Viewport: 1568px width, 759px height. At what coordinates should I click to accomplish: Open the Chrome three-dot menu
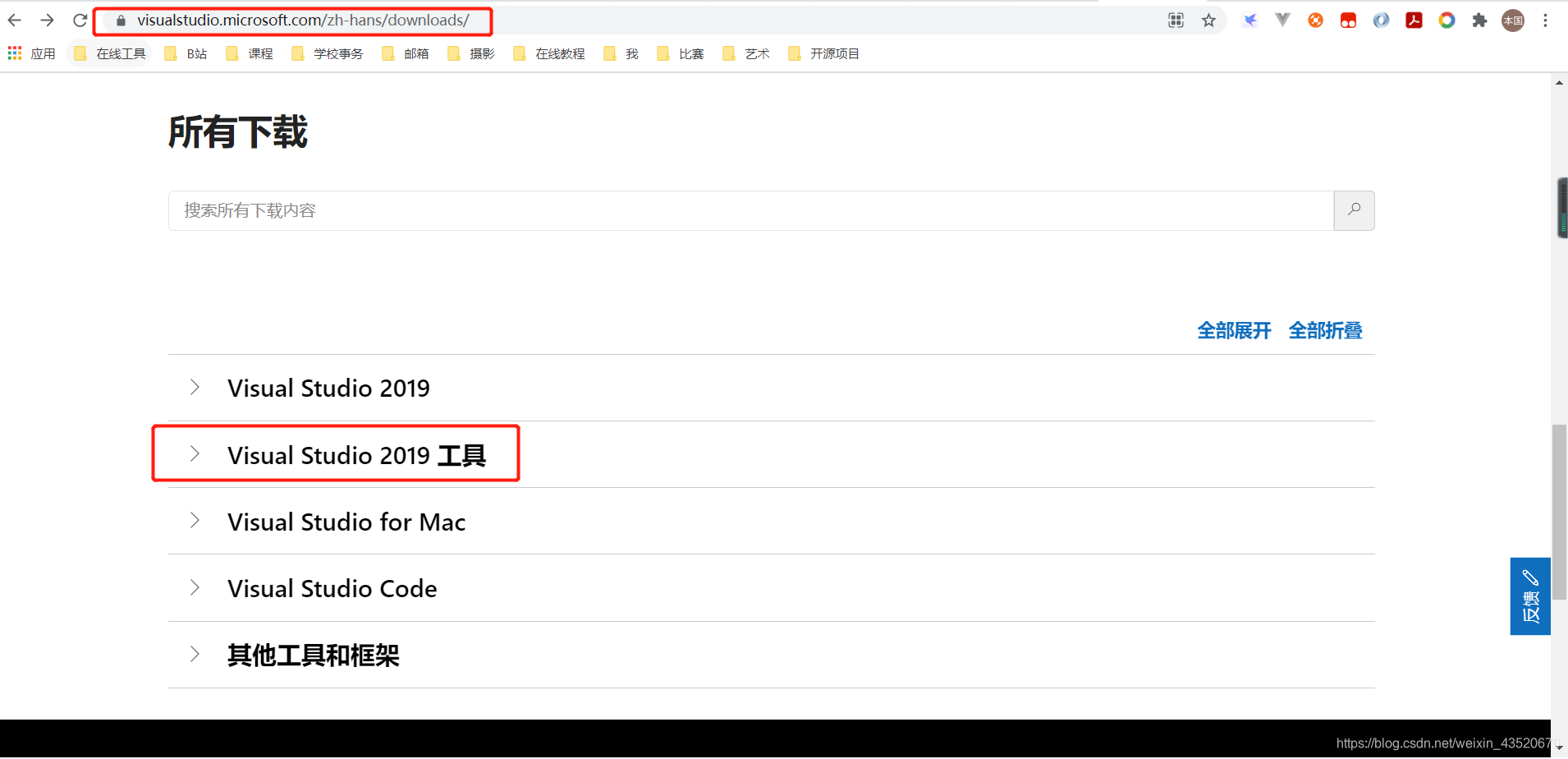(1545, 21)
